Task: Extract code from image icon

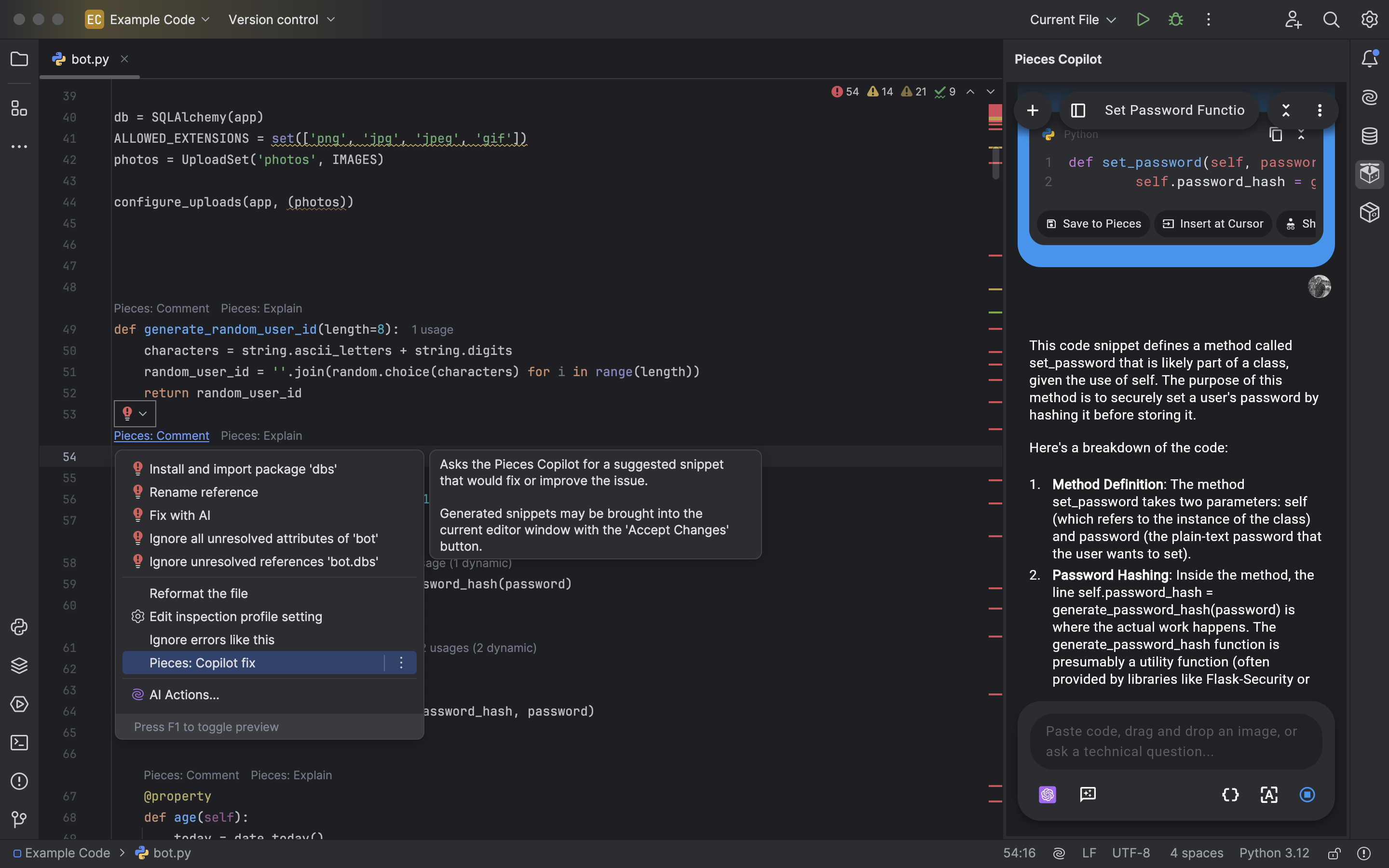Action: (x=1268, y=795)
